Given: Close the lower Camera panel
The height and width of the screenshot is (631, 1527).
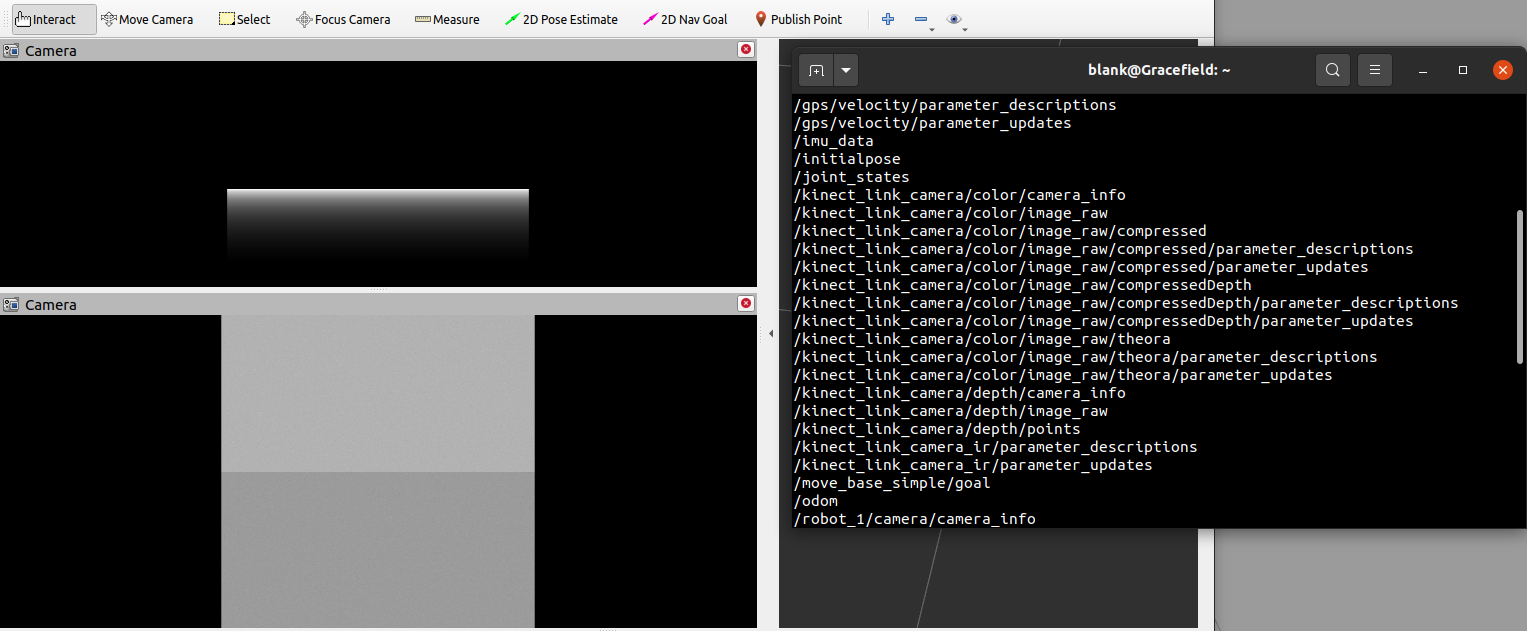Looking at the screenshot, I should click(745, 304).
